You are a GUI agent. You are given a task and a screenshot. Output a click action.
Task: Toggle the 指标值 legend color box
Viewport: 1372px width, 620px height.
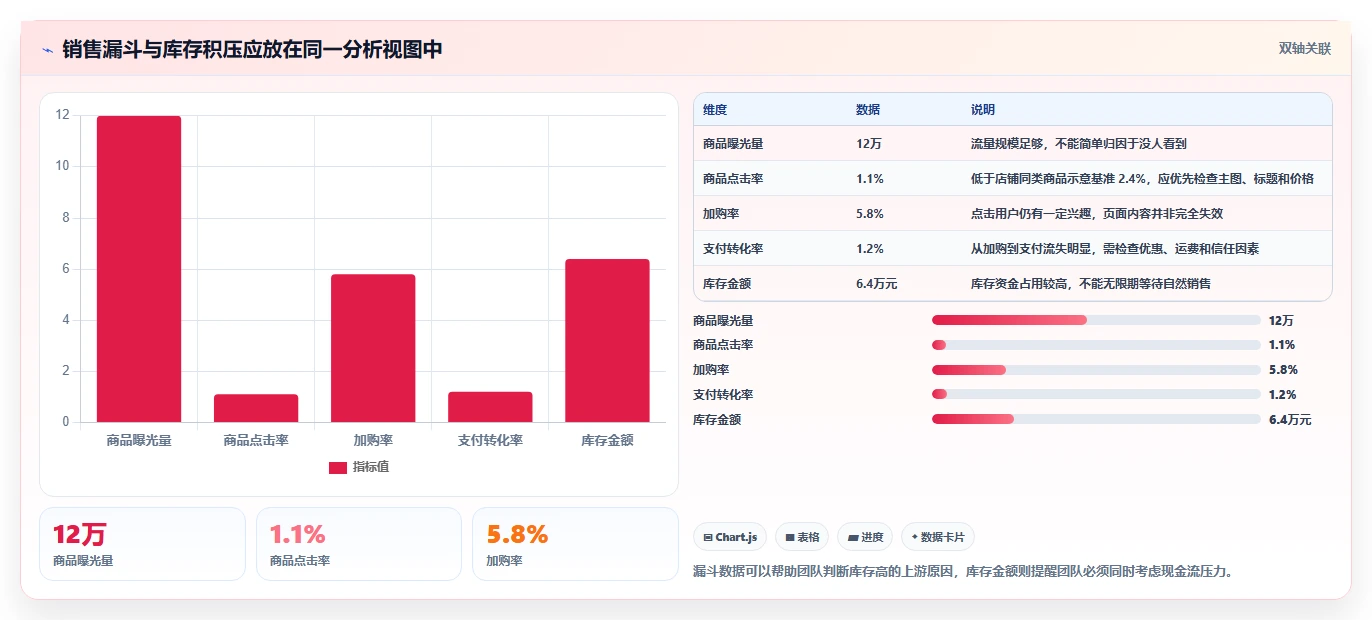(338, 467)
